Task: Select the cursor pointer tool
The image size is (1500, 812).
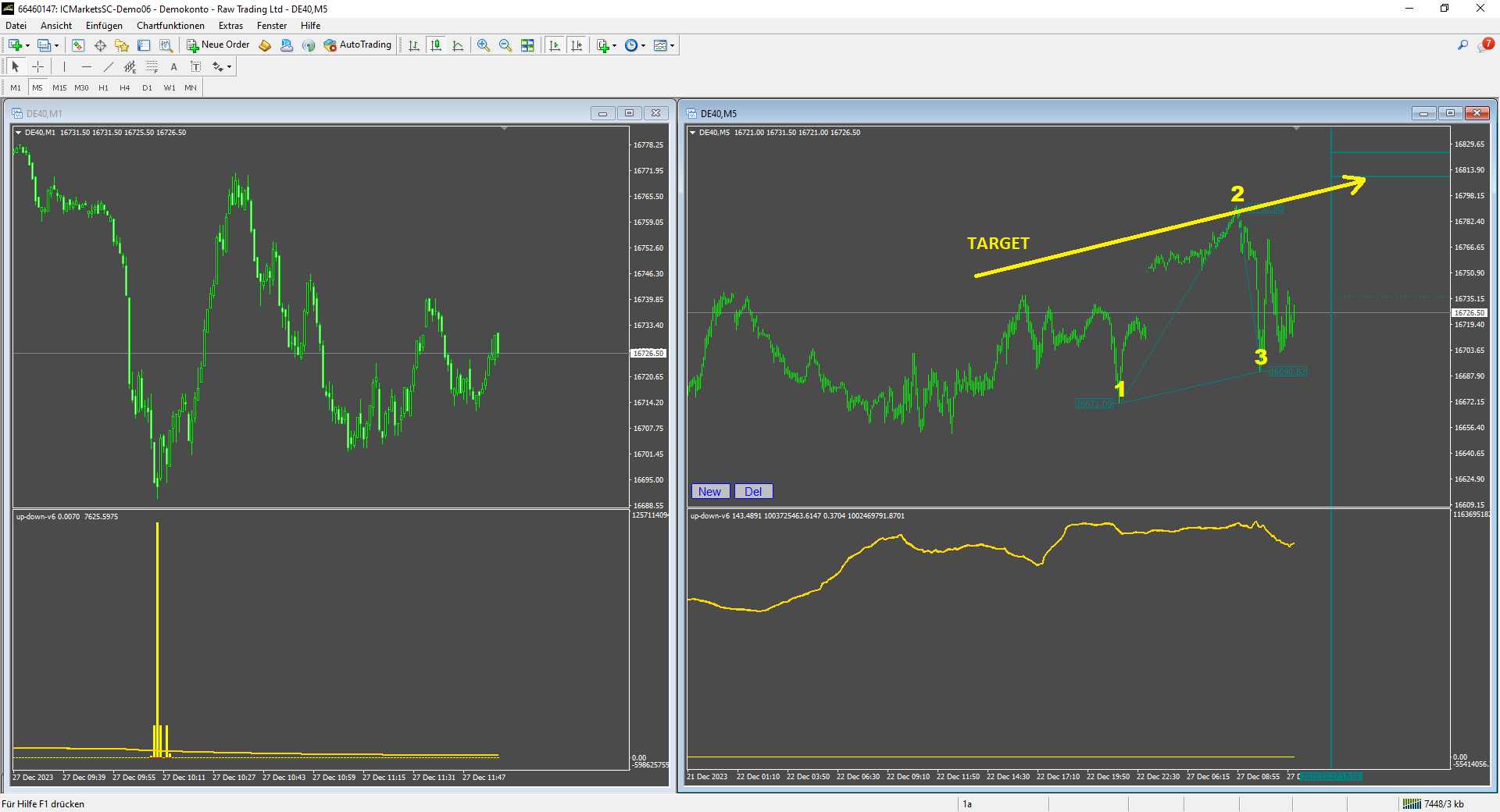Action: (x=16, y=66)
